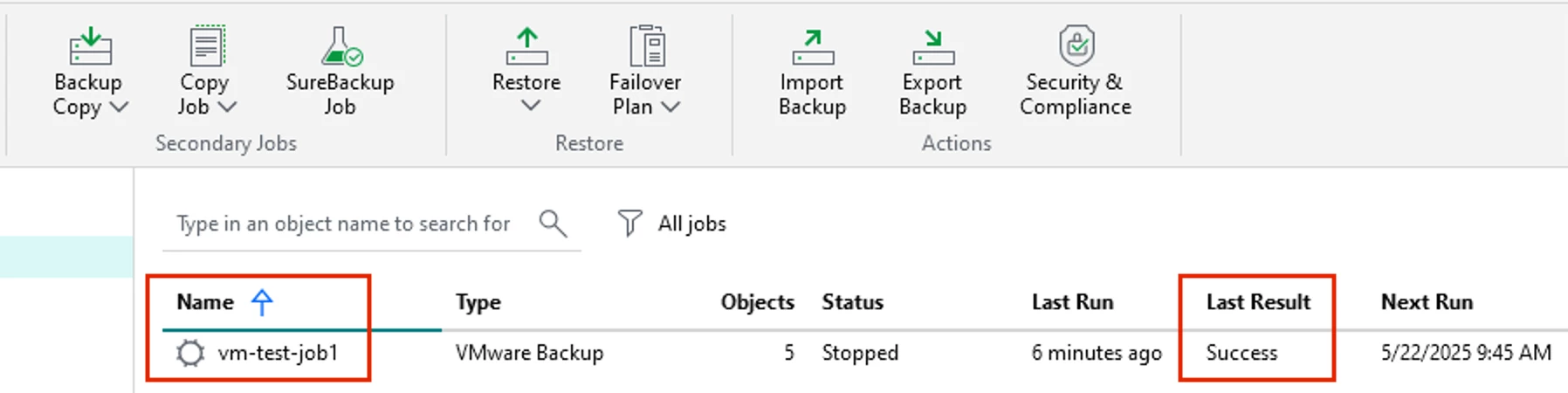Select the Failover Plan clipboard icon
The width and height of the screenshot is (1568, 393).
647,45
